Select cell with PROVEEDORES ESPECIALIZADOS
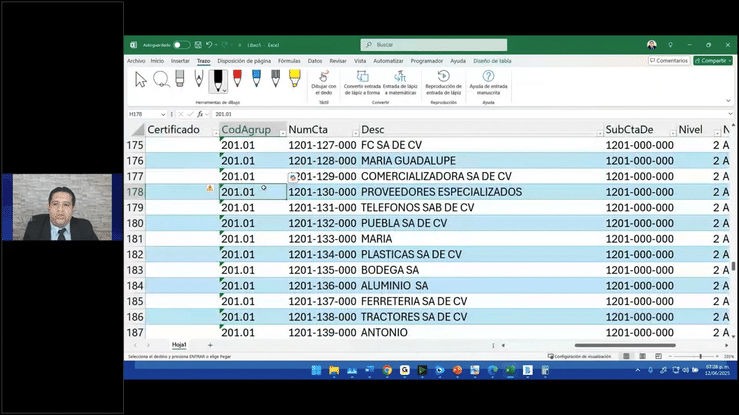Image resolution: width=739 pixels, height=415 pixels. tap(481, 192)
